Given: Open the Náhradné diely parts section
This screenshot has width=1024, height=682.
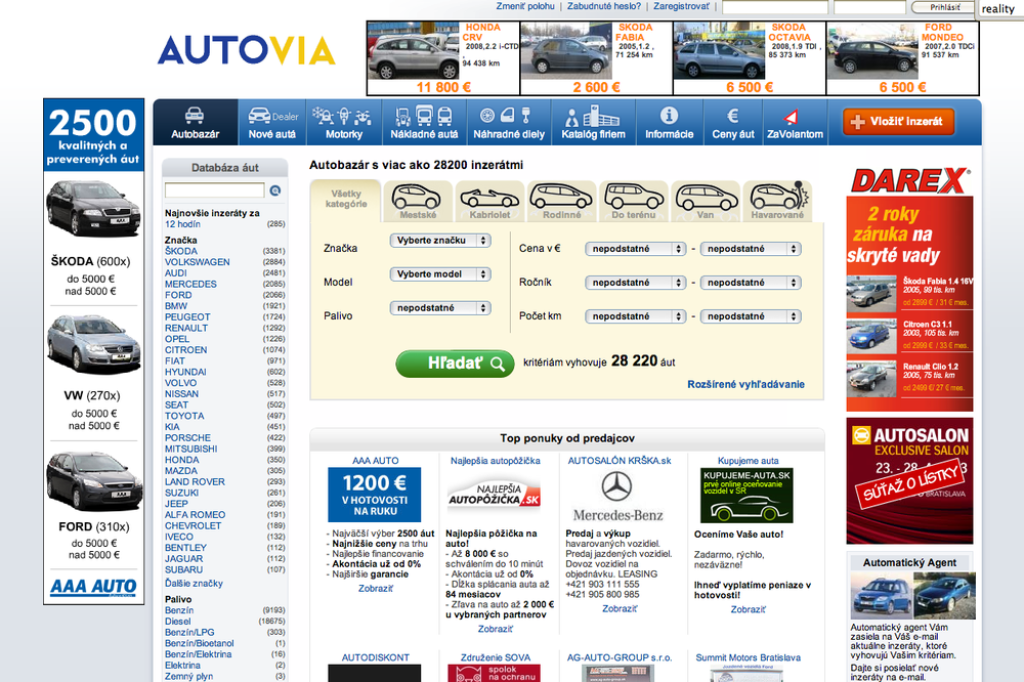Looking at the screenshot, I should coord(509,122).
